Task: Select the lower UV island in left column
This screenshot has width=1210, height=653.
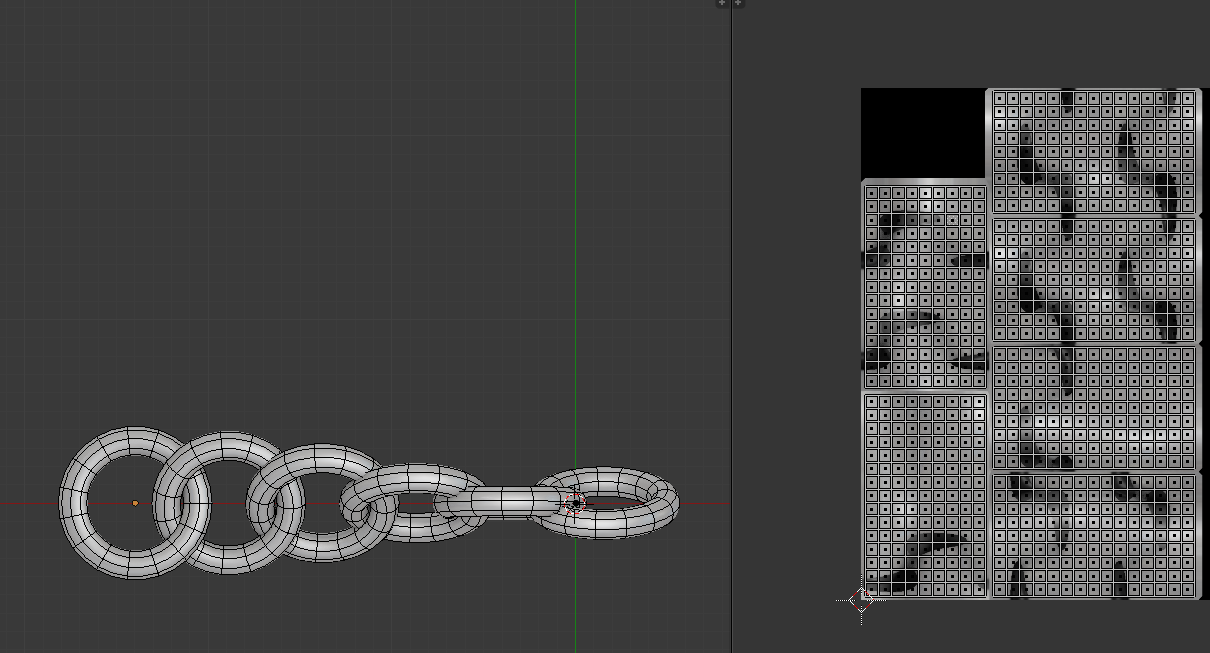Action: coord(925,495)
